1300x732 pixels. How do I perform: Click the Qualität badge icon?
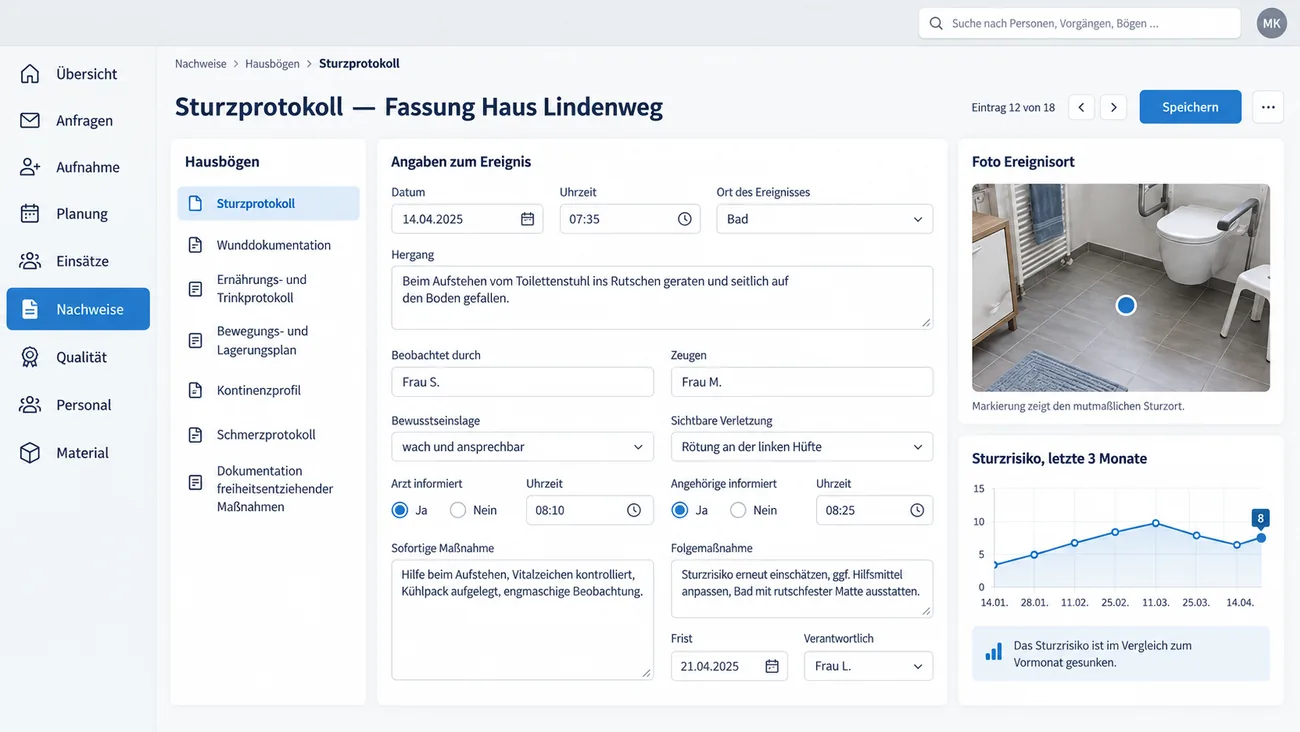tap(30, 357)
